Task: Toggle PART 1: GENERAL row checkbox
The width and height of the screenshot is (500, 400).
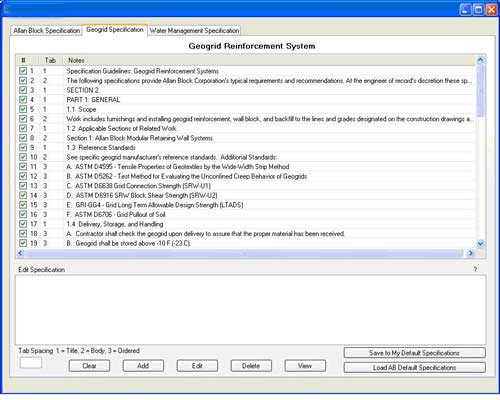Action: click(x=23, y=100)
